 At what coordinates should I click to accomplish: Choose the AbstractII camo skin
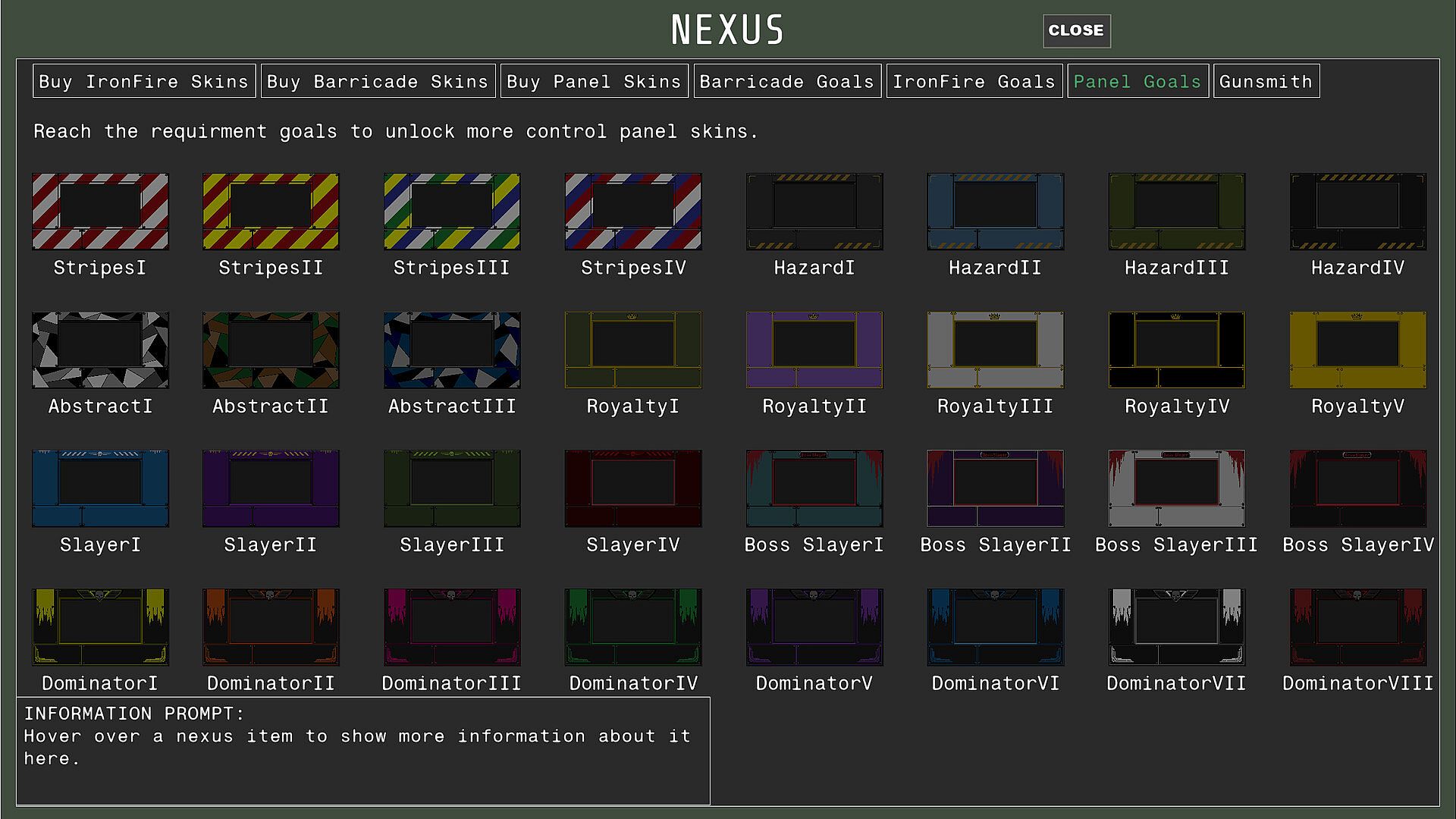[271, 350]
